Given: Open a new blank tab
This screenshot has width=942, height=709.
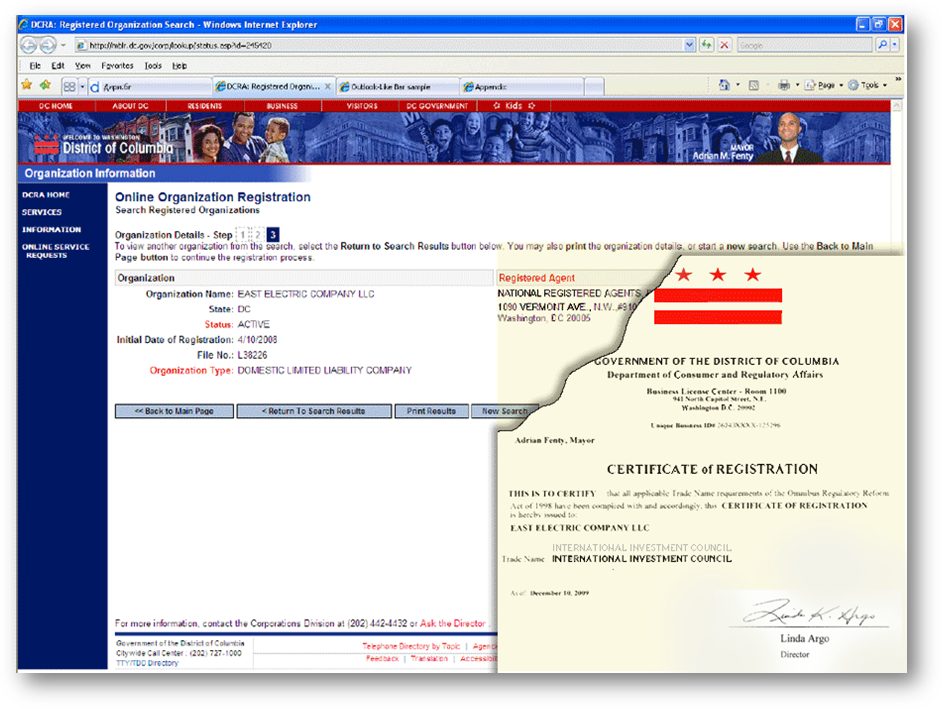Looking at the screenshot, I should [594, 87].
